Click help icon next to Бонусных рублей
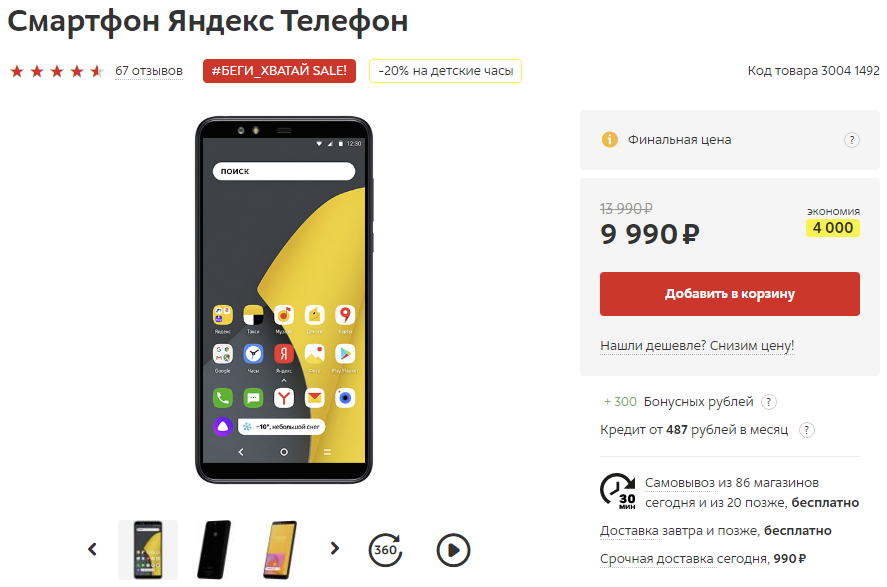Viewport: 887px width, 587px height. (x=768, y=402)
